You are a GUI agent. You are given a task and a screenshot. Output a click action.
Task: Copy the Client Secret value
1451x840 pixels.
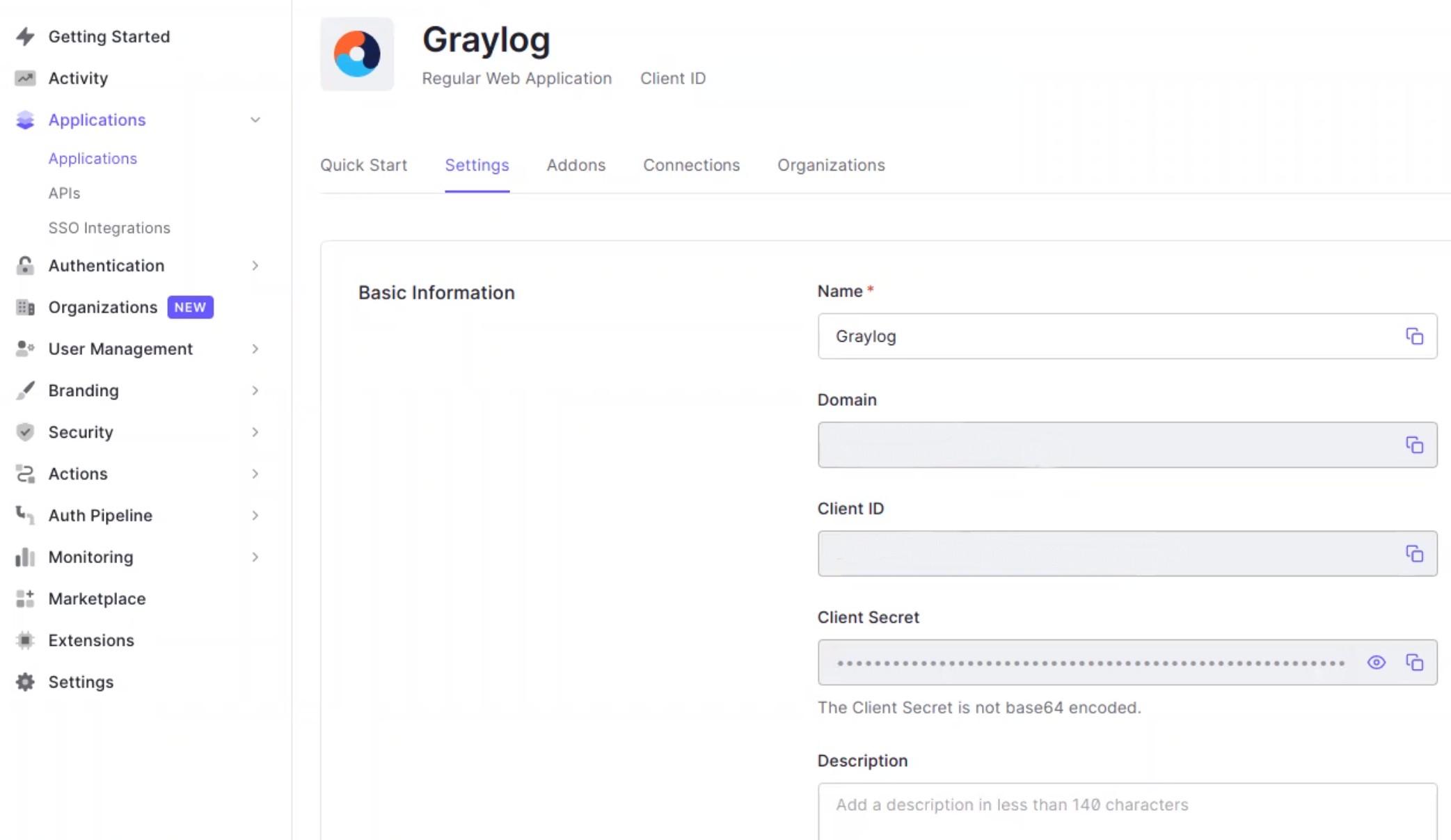pyautogui.click(x=1414, y=663)
